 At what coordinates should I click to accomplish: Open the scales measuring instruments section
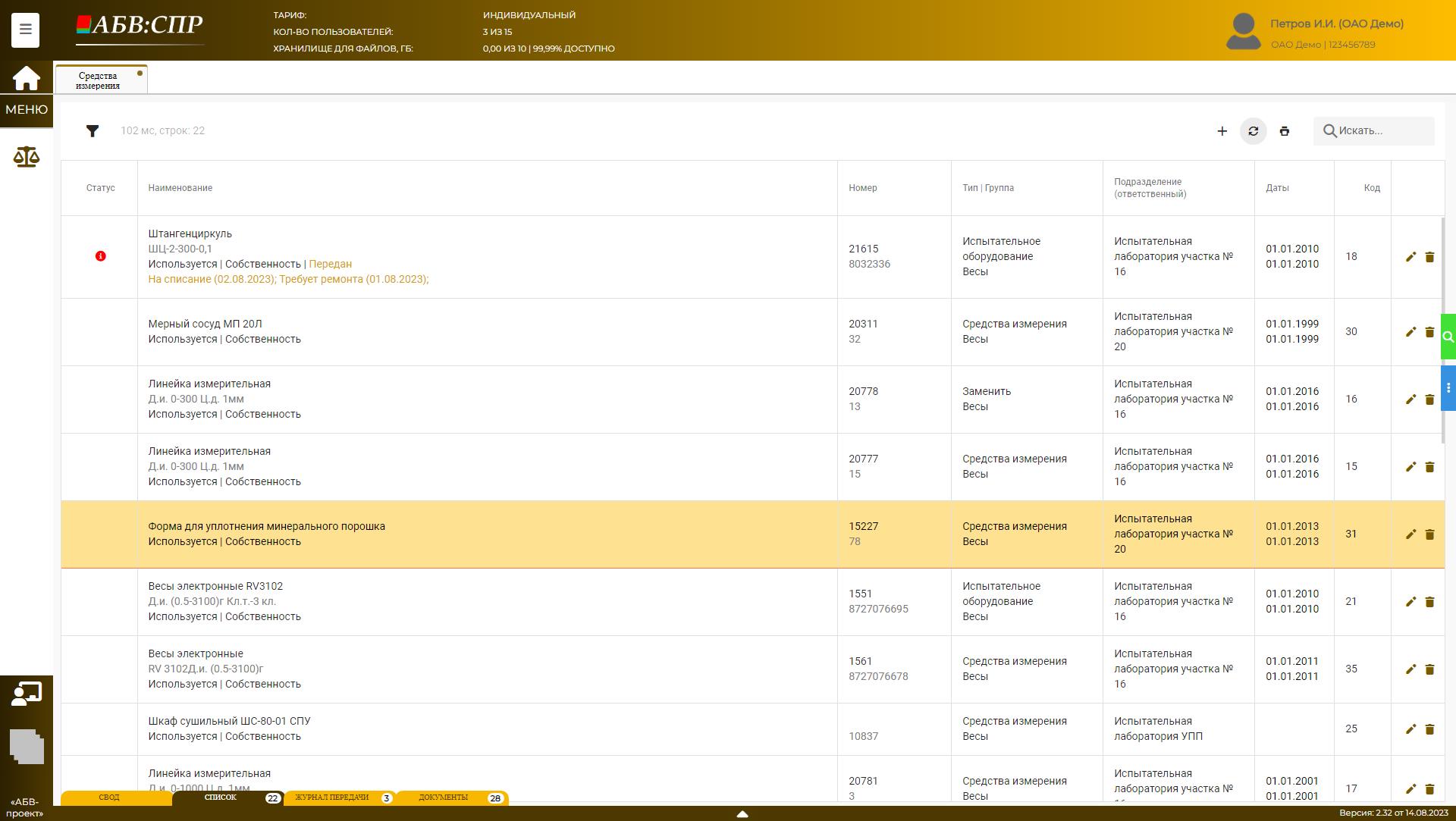click(x=26, y=157)
